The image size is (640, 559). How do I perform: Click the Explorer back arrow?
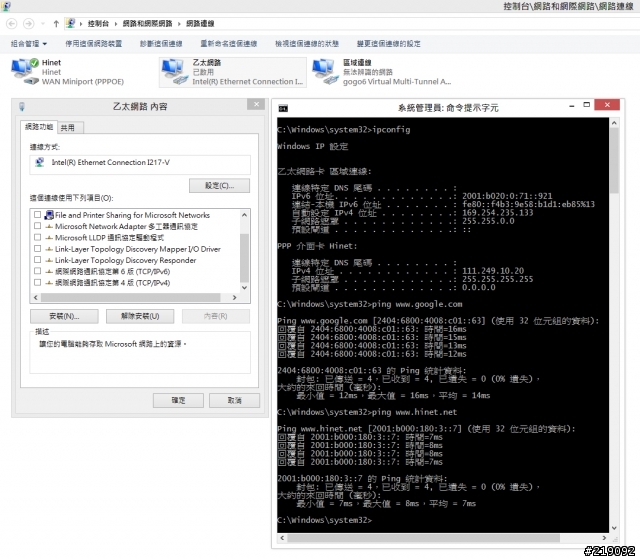12,24
